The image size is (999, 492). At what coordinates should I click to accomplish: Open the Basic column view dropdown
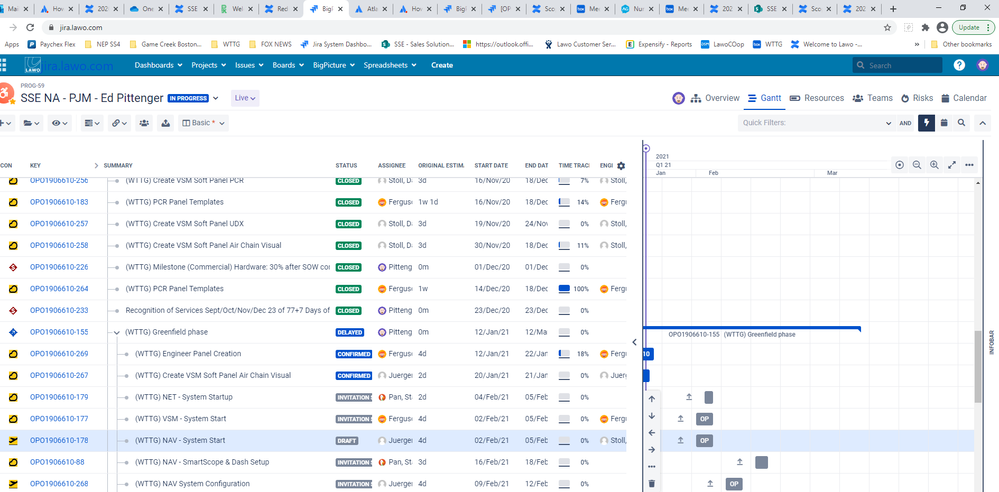[x=203, y=123]
